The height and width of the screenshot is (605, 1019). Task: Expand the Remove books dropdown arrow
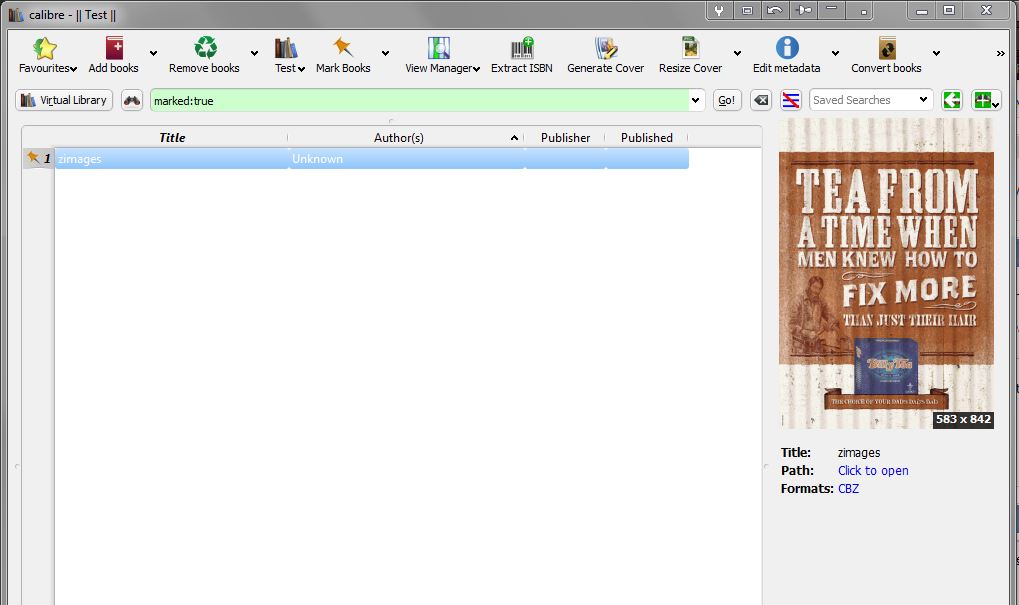pyautogui.click(x=254, y=53)
